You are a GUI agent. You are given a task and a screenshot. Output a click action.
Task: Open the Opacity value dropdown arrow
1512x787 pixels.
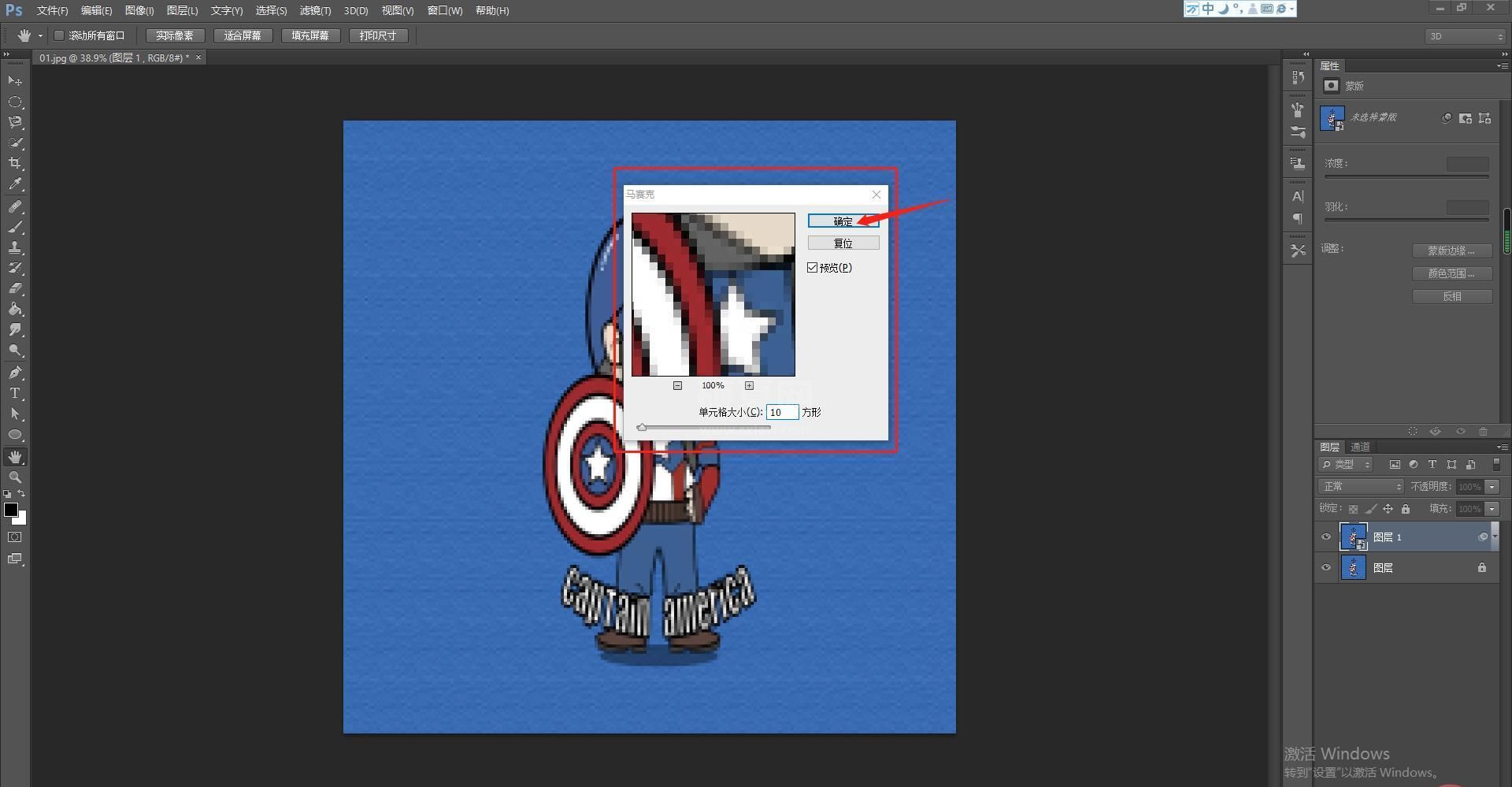(1492, 487)
